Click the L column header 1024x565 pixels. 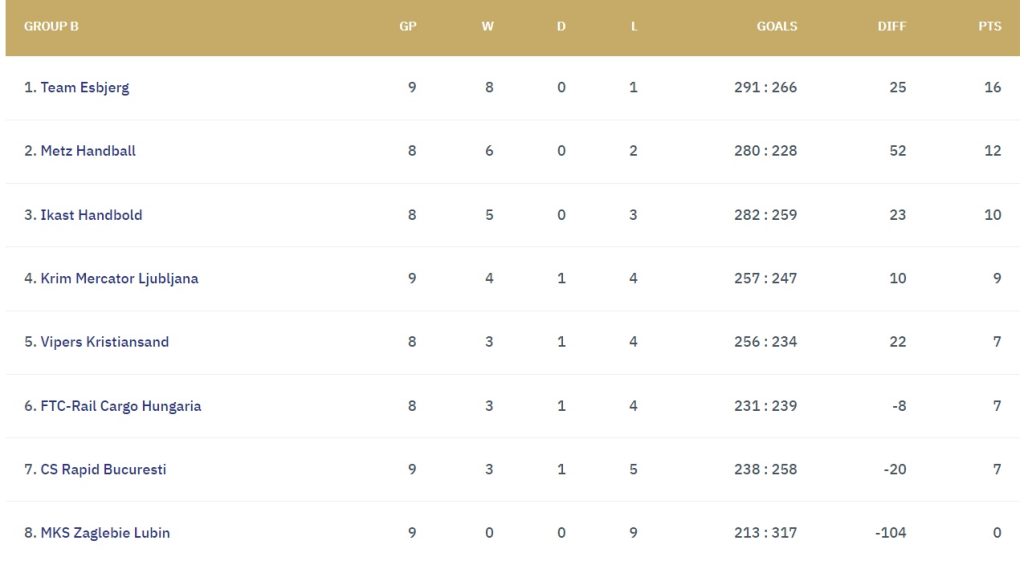coord(634,27)
